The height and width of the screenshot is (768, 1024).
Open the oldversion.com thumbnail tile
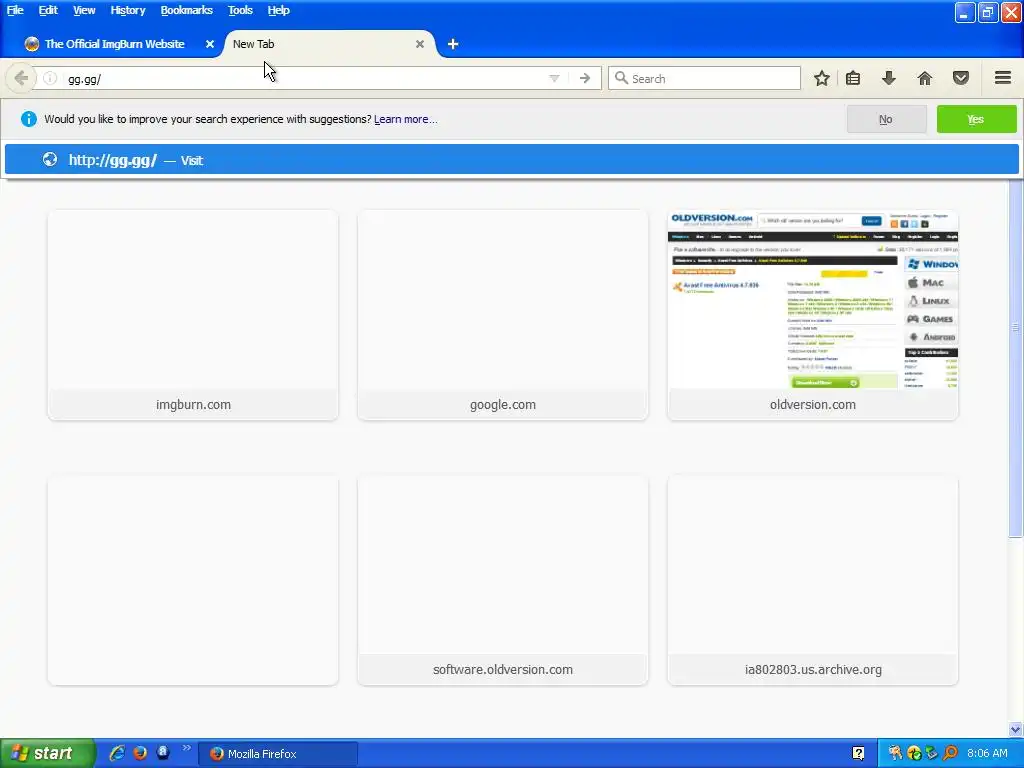(813, 315)
